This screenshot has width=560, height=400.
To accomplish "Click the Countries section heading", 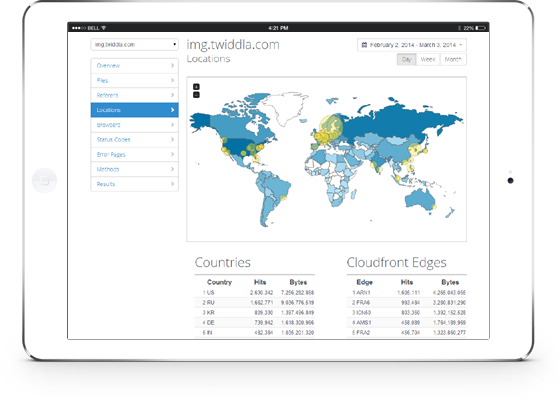I will pos(222,262).
